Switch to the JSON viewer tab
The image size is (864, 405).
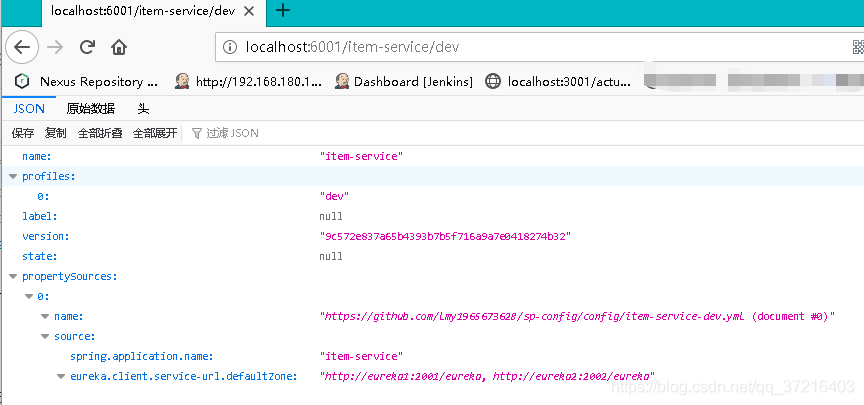click(29, 109)
